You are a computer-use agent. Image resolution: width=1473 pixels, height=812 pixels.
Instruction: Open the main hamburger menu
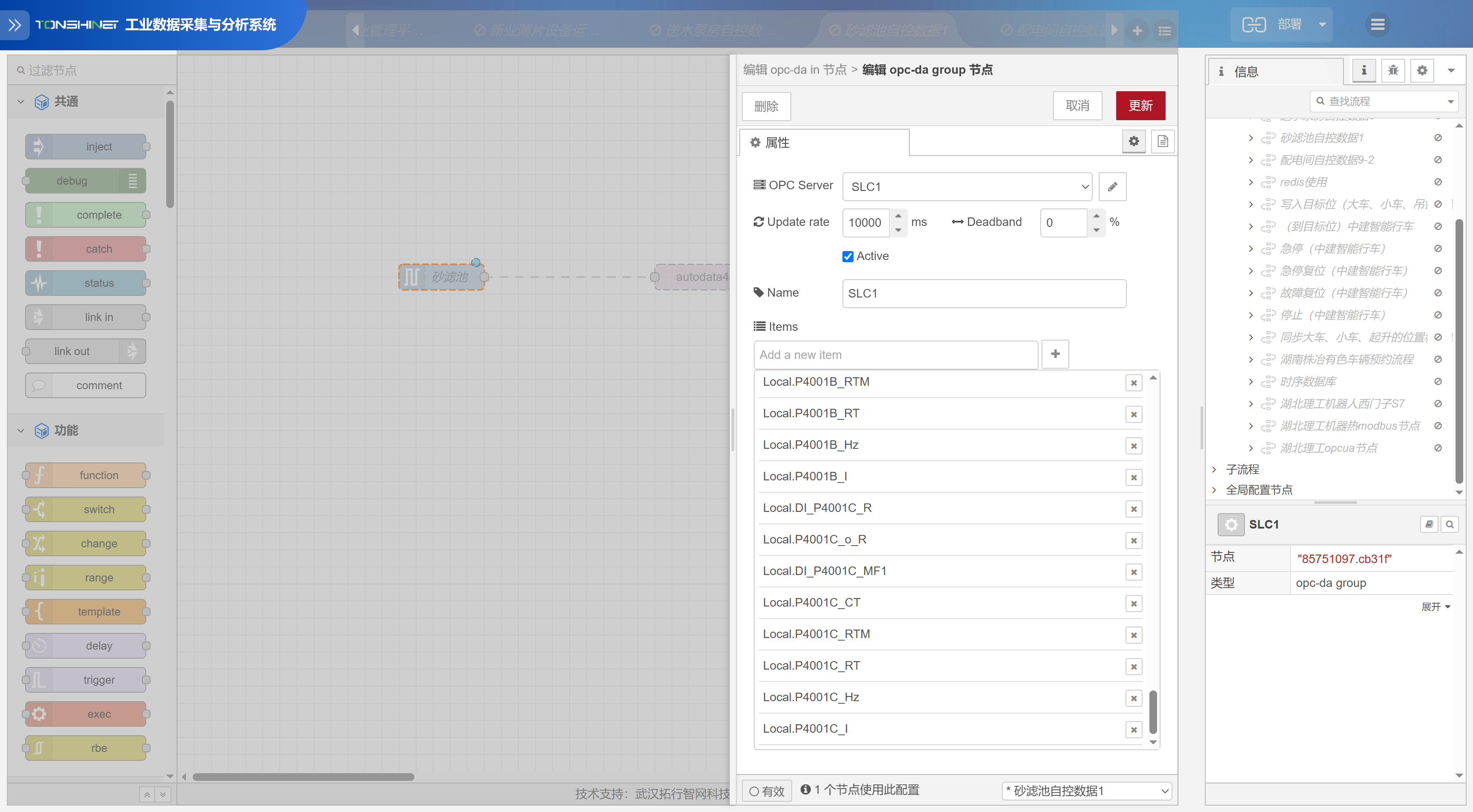[1377, 25]
